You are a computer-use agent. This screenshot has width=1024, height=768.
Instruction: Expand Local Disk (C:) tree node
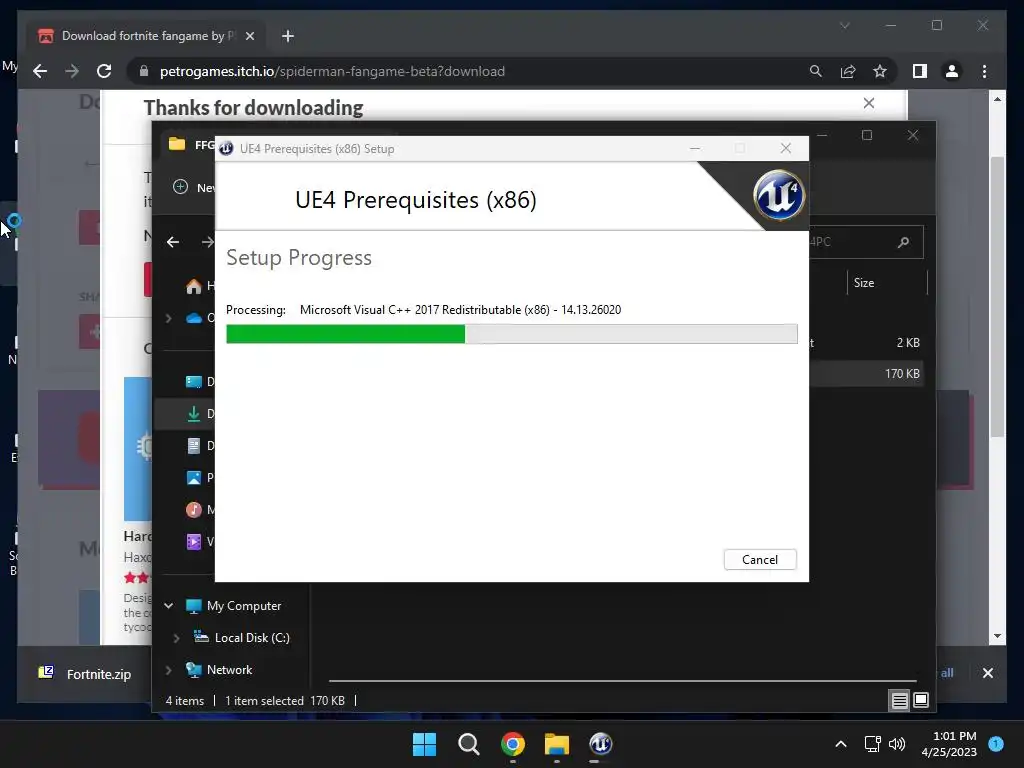coord(176,637)
